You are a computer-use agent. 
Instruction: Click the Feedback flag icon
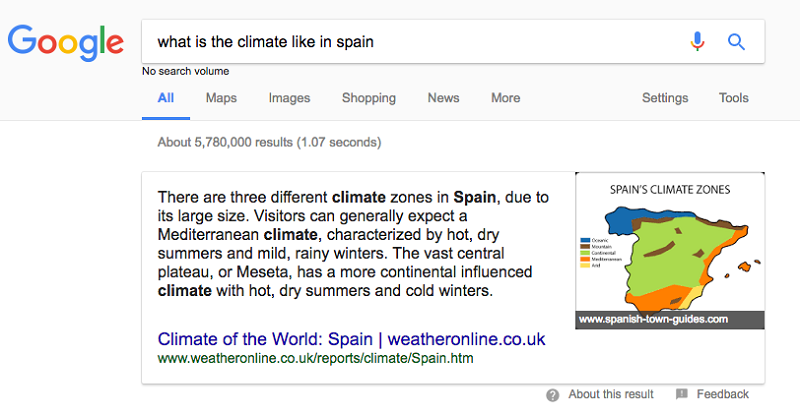click(682, 394)
